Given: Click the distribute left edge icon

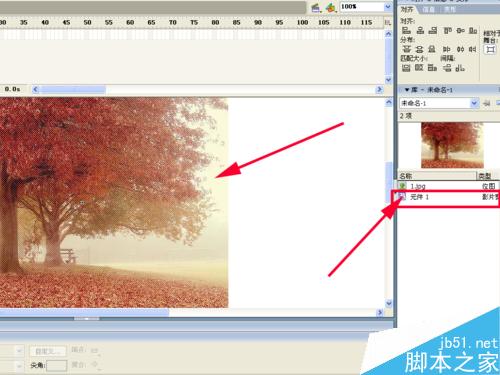Looking at the screenshot, I should point(447,49).
